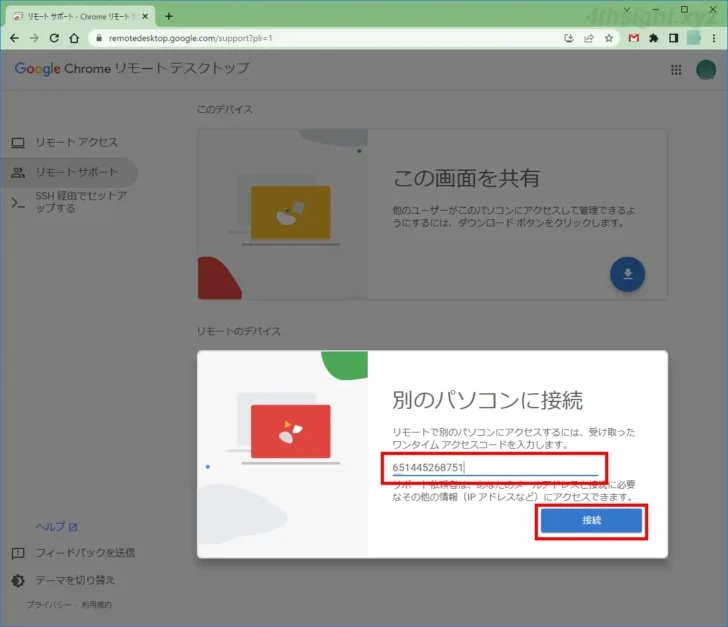Open the プライバシー link
This screenshot has width=728, height=627.
pyautogui.click(x=49, y=604)
